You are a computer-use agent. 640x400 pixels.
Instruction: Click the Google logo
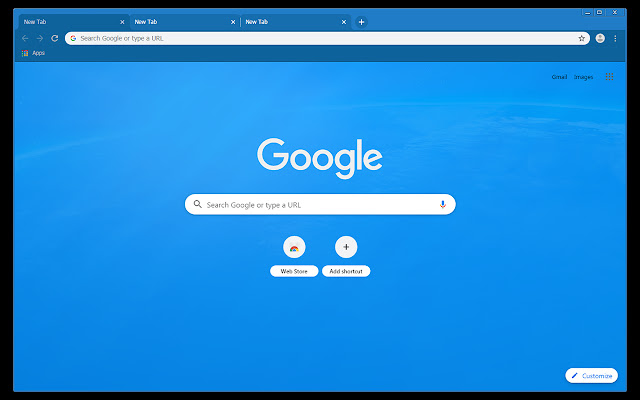point(320,158)
